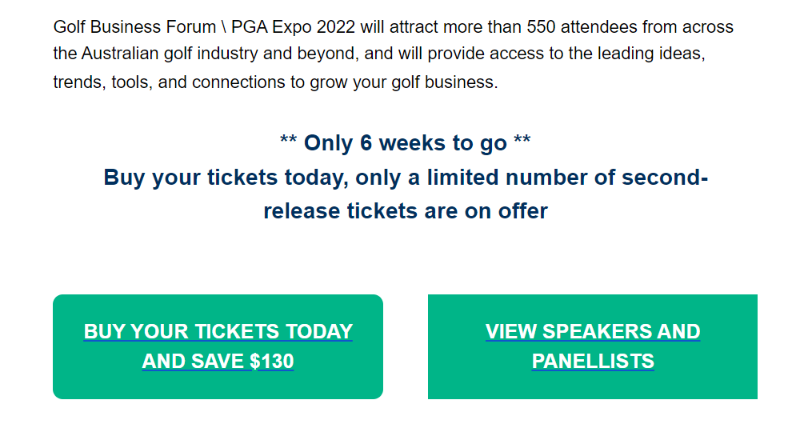Image resolution: width=797 pixels, height=432 pixels.
Task: Follow the 'AND SAVE $130' underlined link text
Action: pos(218,361)
